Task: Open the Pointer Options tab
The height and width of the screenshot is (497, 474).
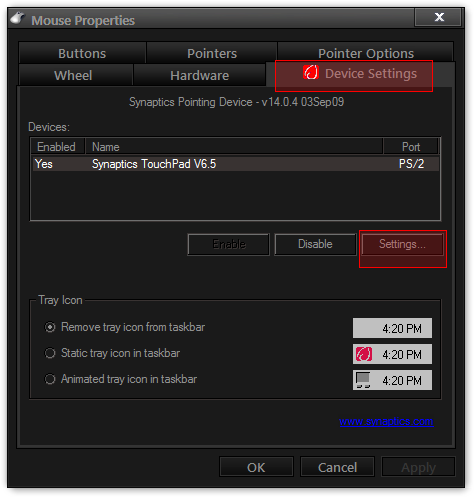Action: [366, 53]
